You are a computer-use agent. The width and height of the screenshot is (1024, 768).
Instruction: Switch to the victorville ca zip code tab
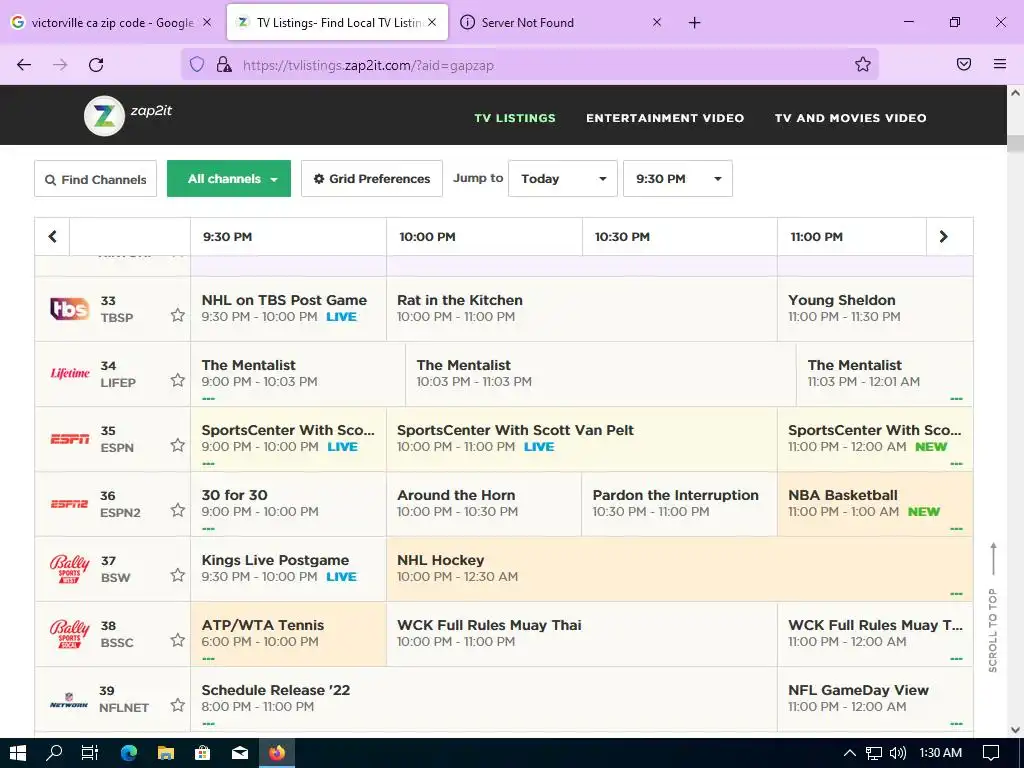pos(112,22)
